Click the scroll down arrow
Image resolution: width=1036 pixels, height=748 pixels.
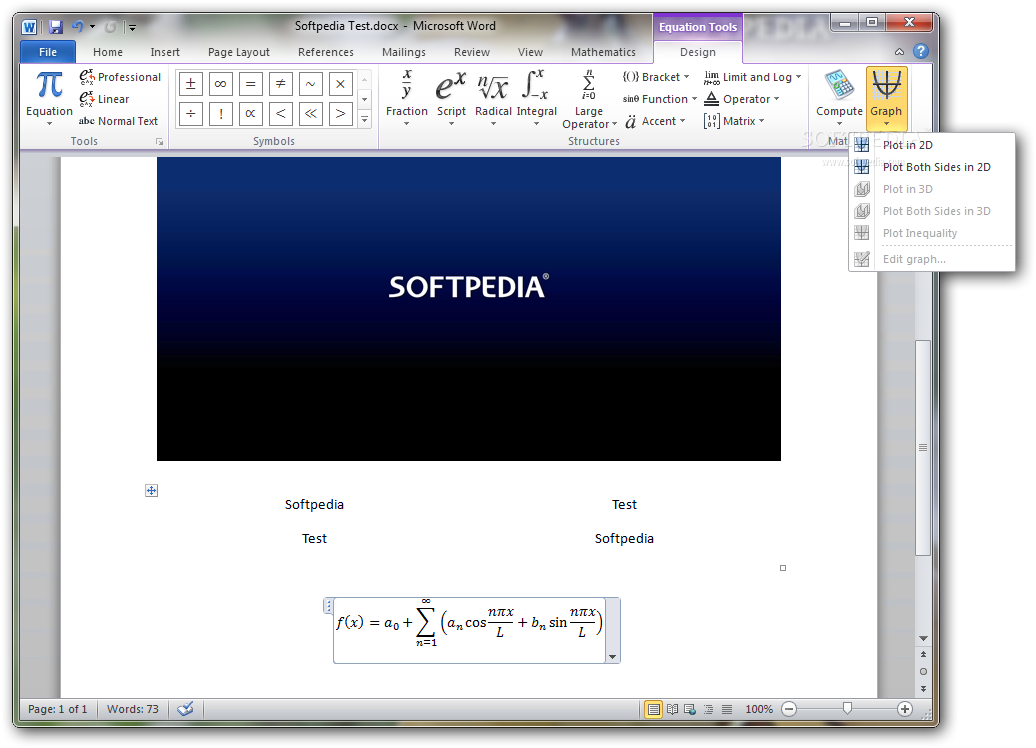[923, 638]
